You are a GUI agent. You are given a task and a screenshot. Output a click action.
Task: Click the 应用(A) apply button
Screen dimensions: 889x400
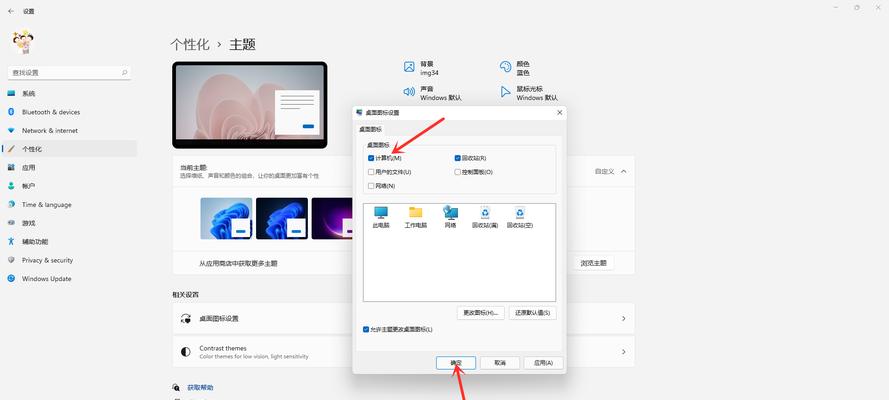coord(544,363)
